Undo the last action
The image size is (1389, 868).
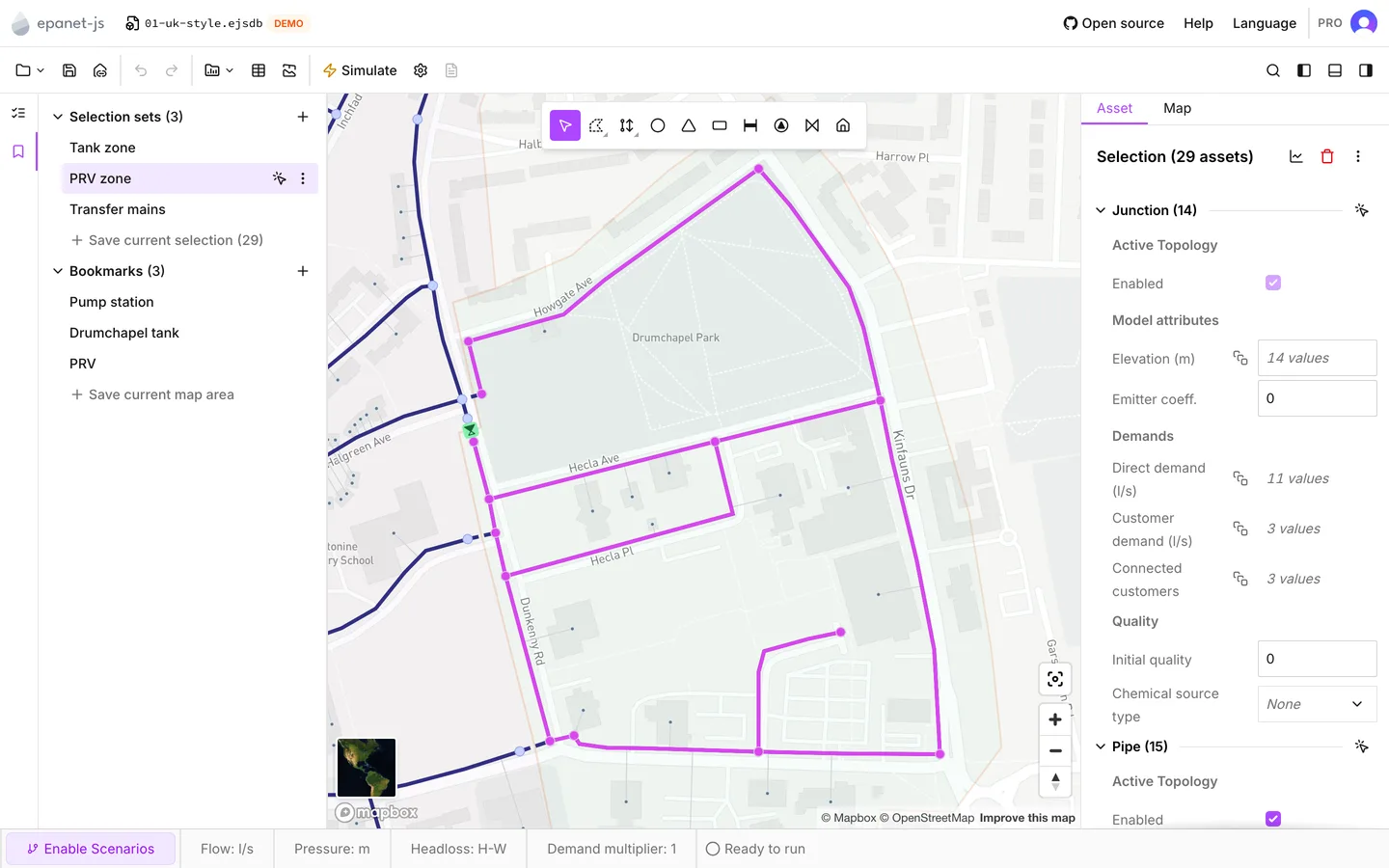pyautogui.click(x=141, y=70)
